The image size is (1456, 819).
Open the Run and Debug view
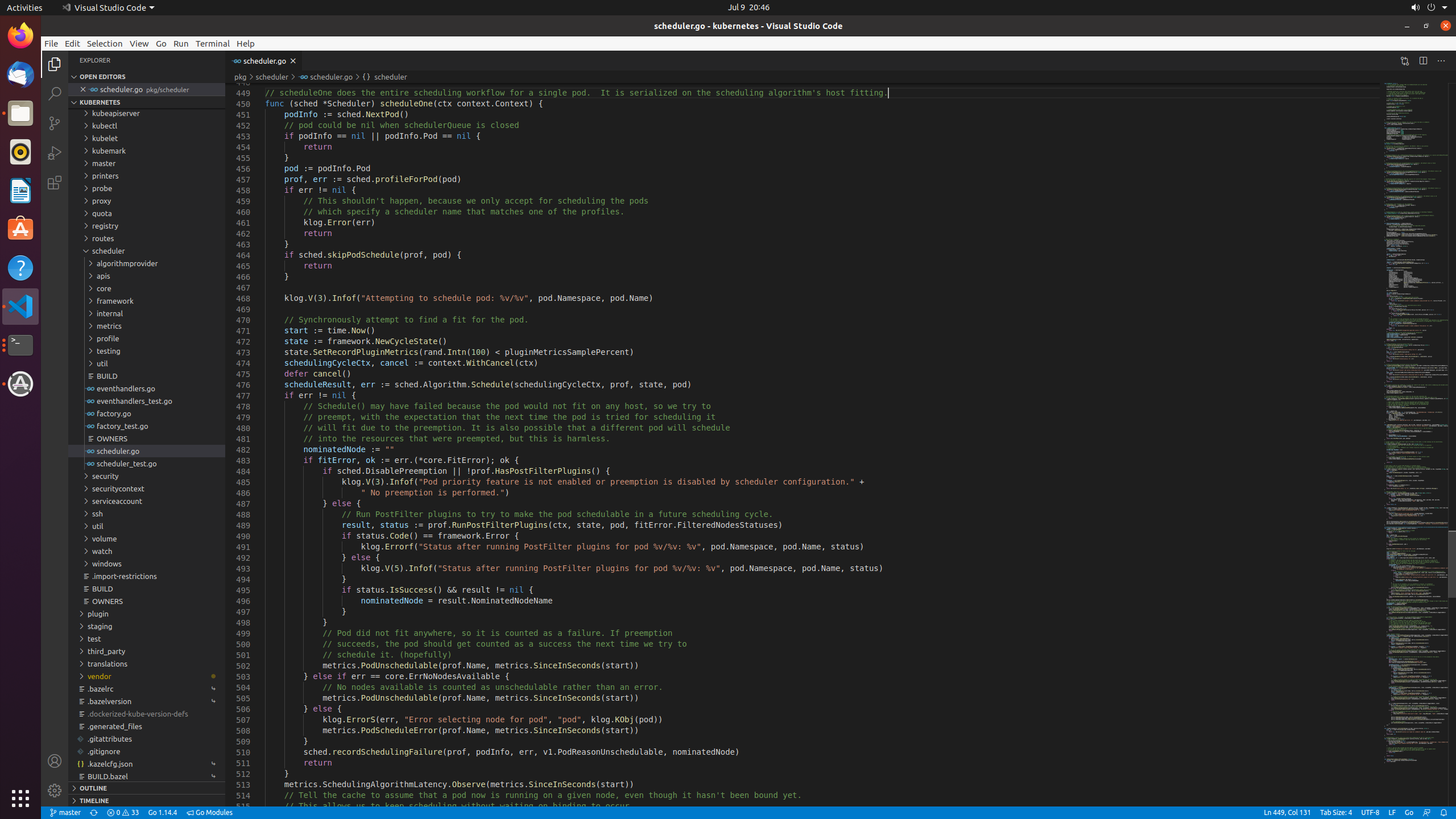[x=55, y=153]
